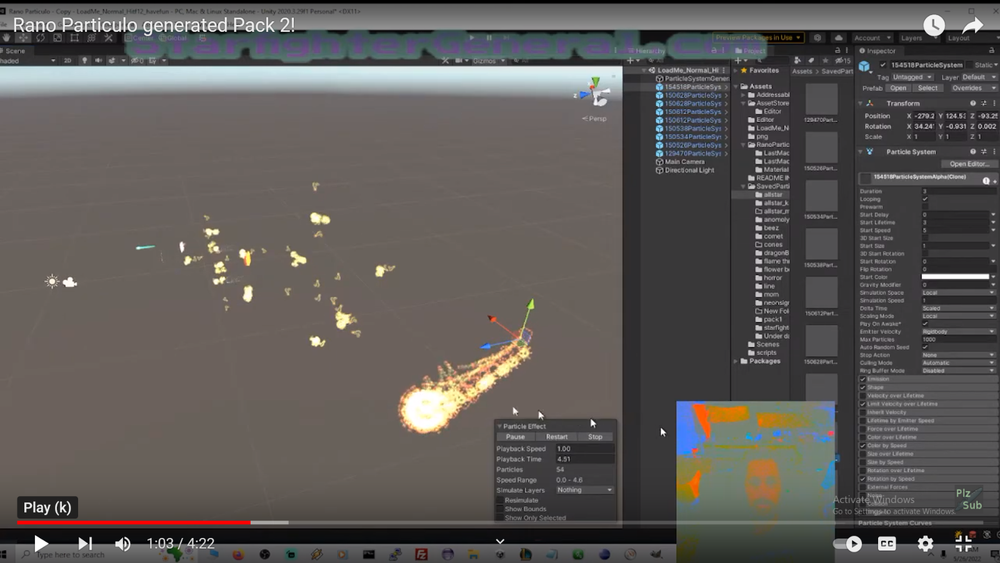This screenshot has height=563, width=1000.
Task: Toggle the Looping checkbox
Action: pyautogui.click(x=925, y=199)
